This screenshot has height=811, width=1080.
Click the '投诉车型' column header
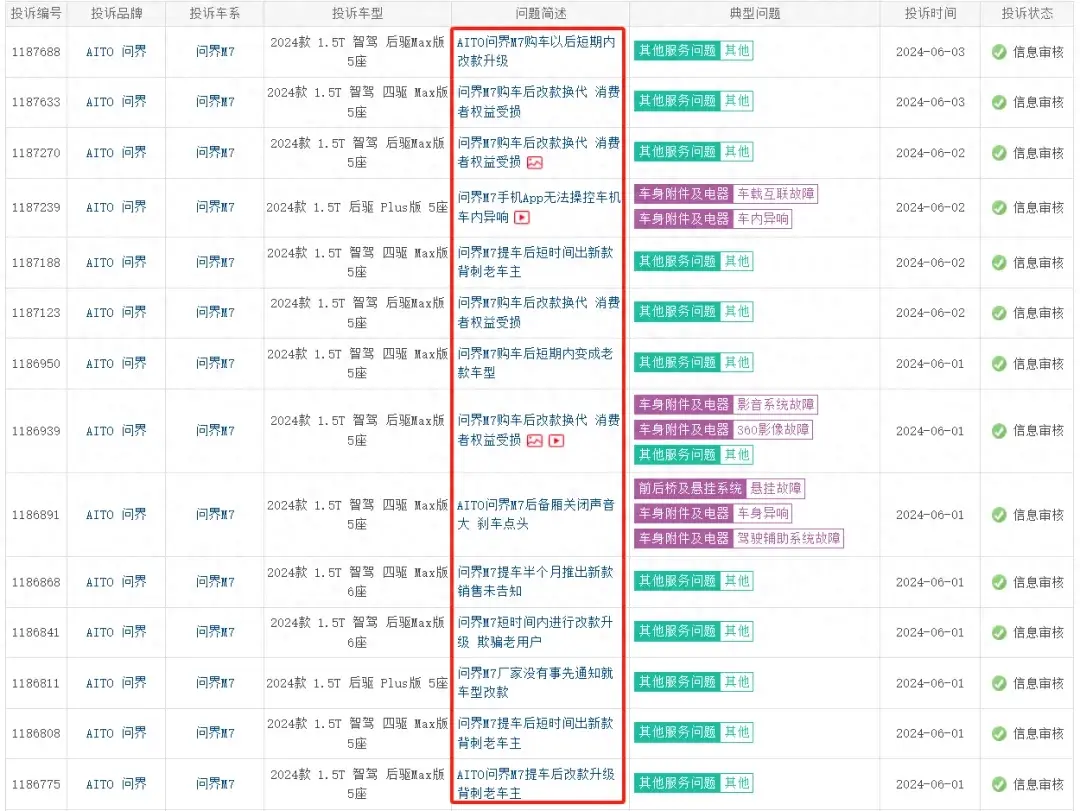[357, 13]
